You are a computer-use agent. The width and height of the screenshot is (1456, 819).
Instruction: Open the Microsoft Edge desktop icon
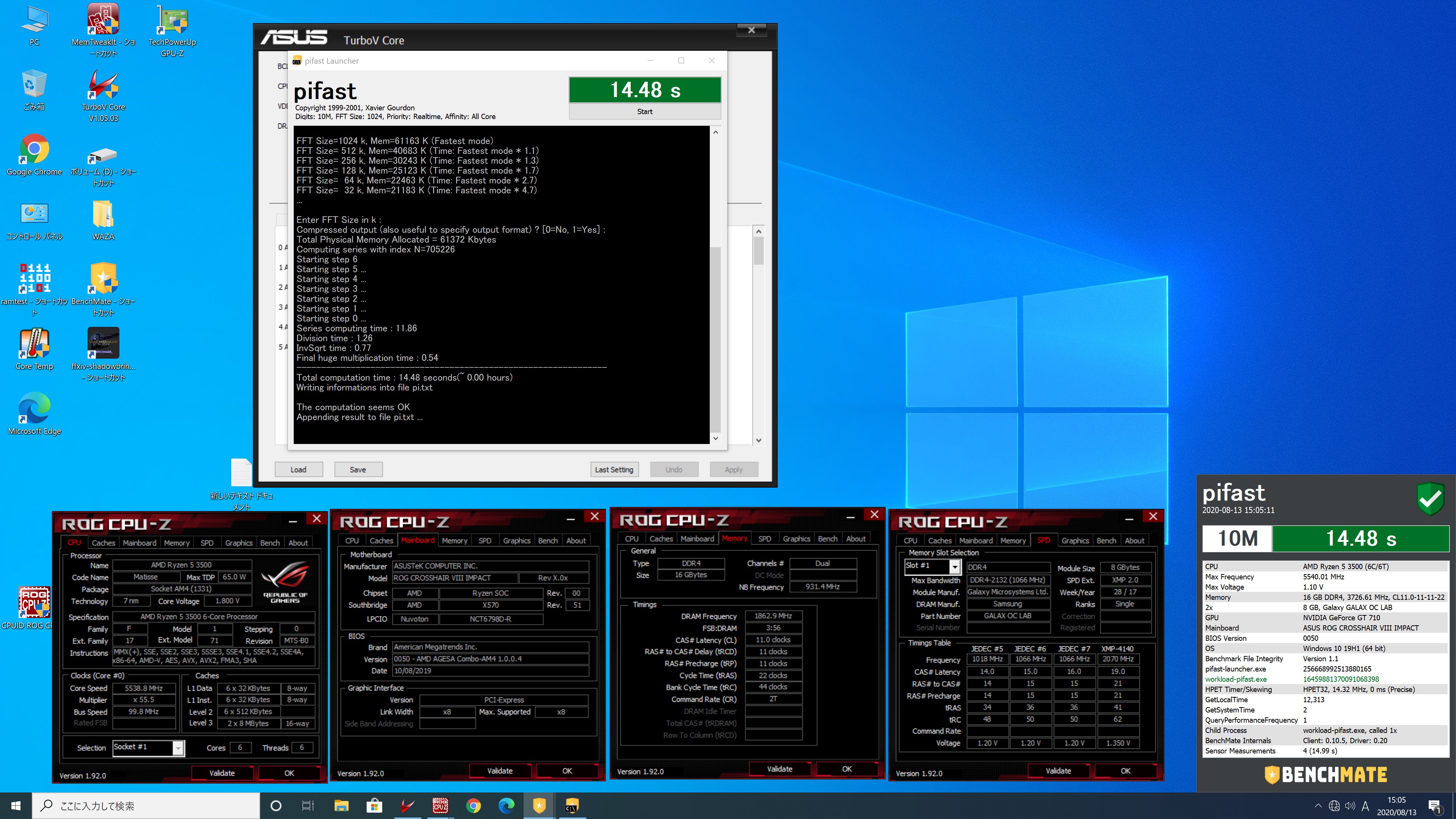pos(35,414)
